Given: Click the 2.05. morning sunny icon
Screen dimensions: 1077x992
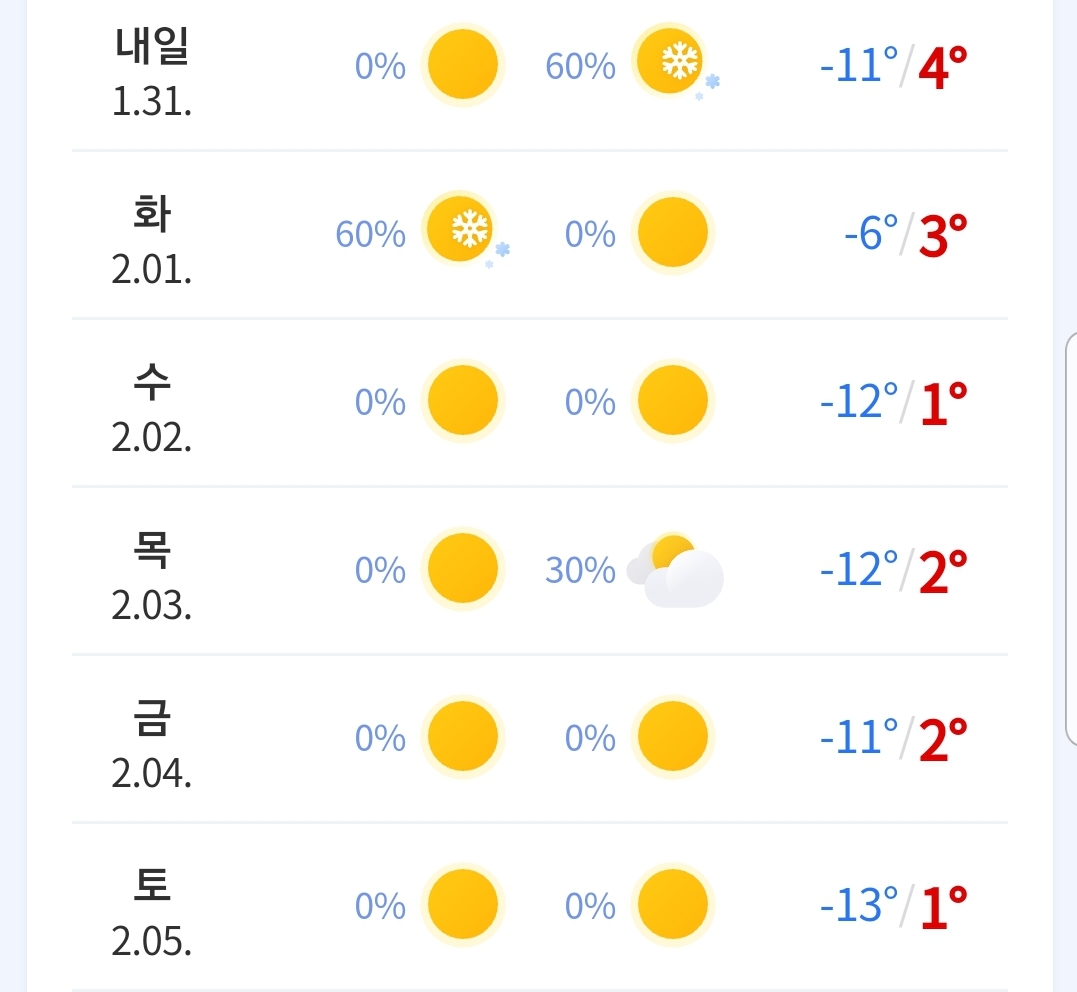Looking at the screenshot, I should (462, 905).
